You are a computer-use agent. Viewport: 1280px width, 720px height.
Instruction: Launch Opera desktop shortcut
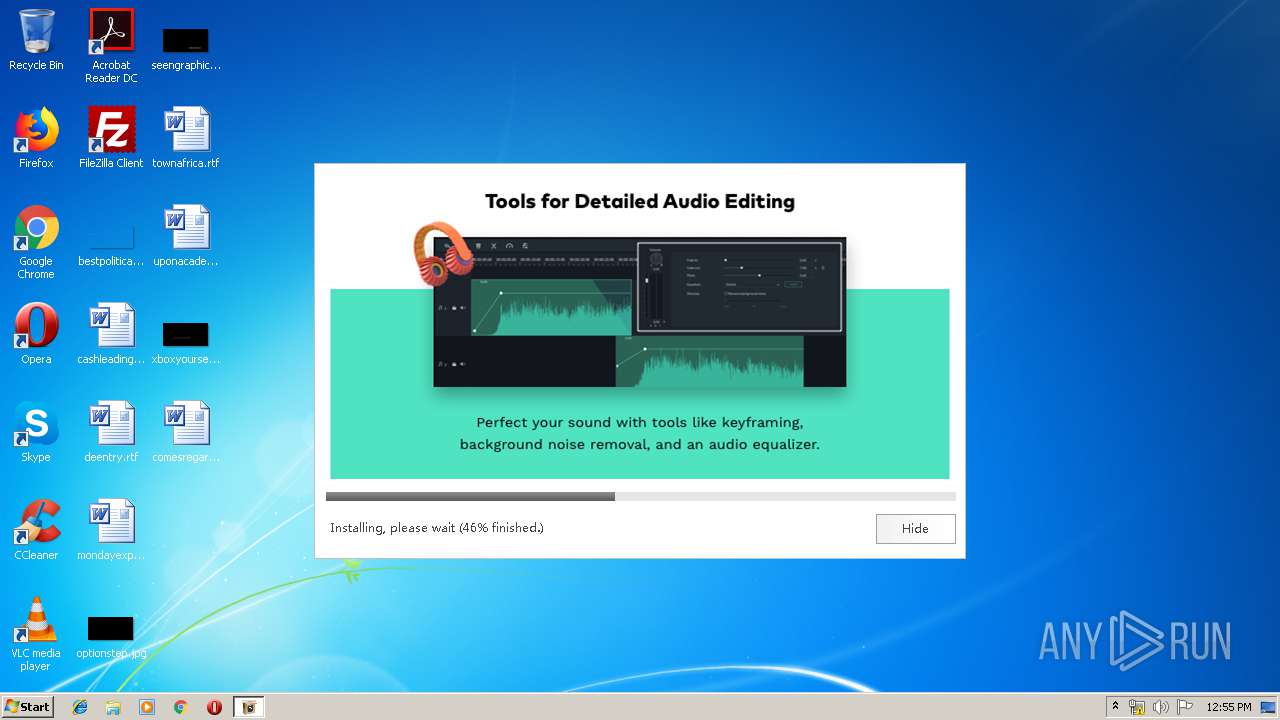point(36,335)
